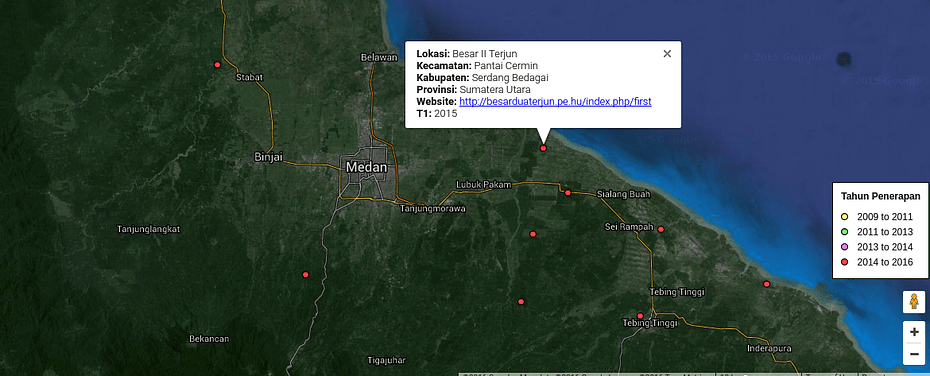930x376 pixels.
Task: Click the red marker southwest of Medan
Action: point(305,275)
